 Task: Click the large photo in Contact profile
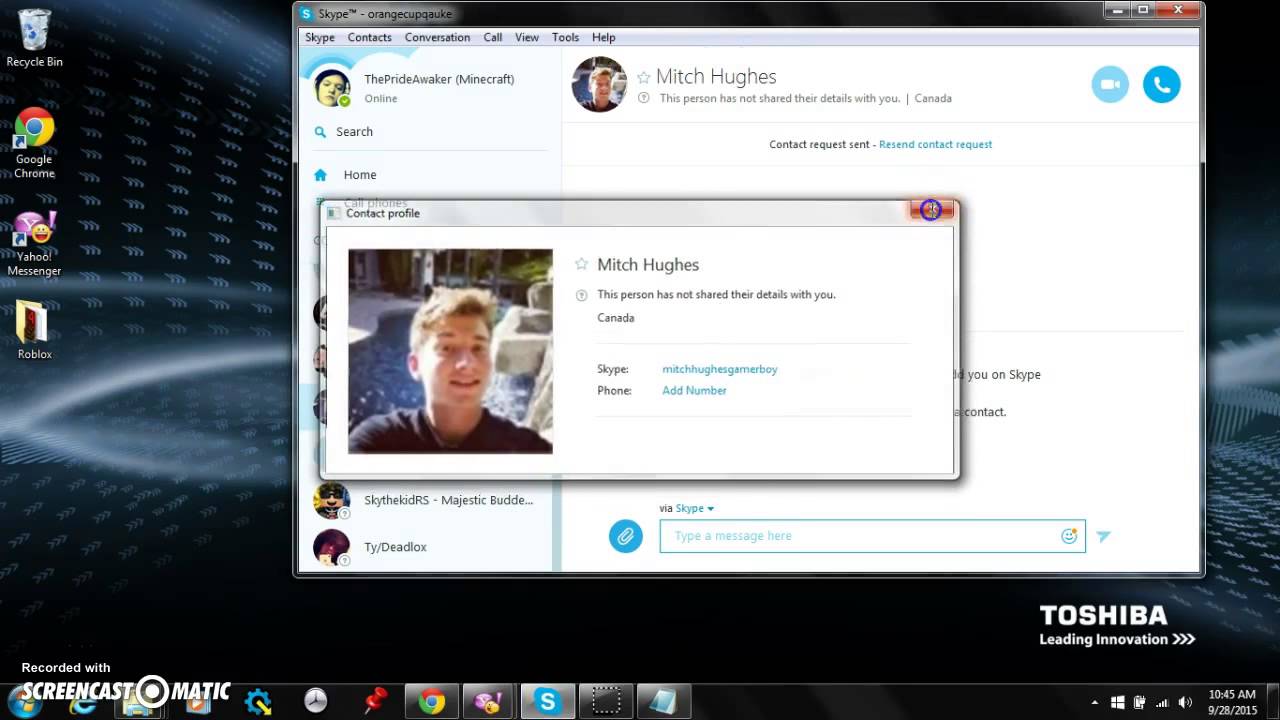coord(450,351)
